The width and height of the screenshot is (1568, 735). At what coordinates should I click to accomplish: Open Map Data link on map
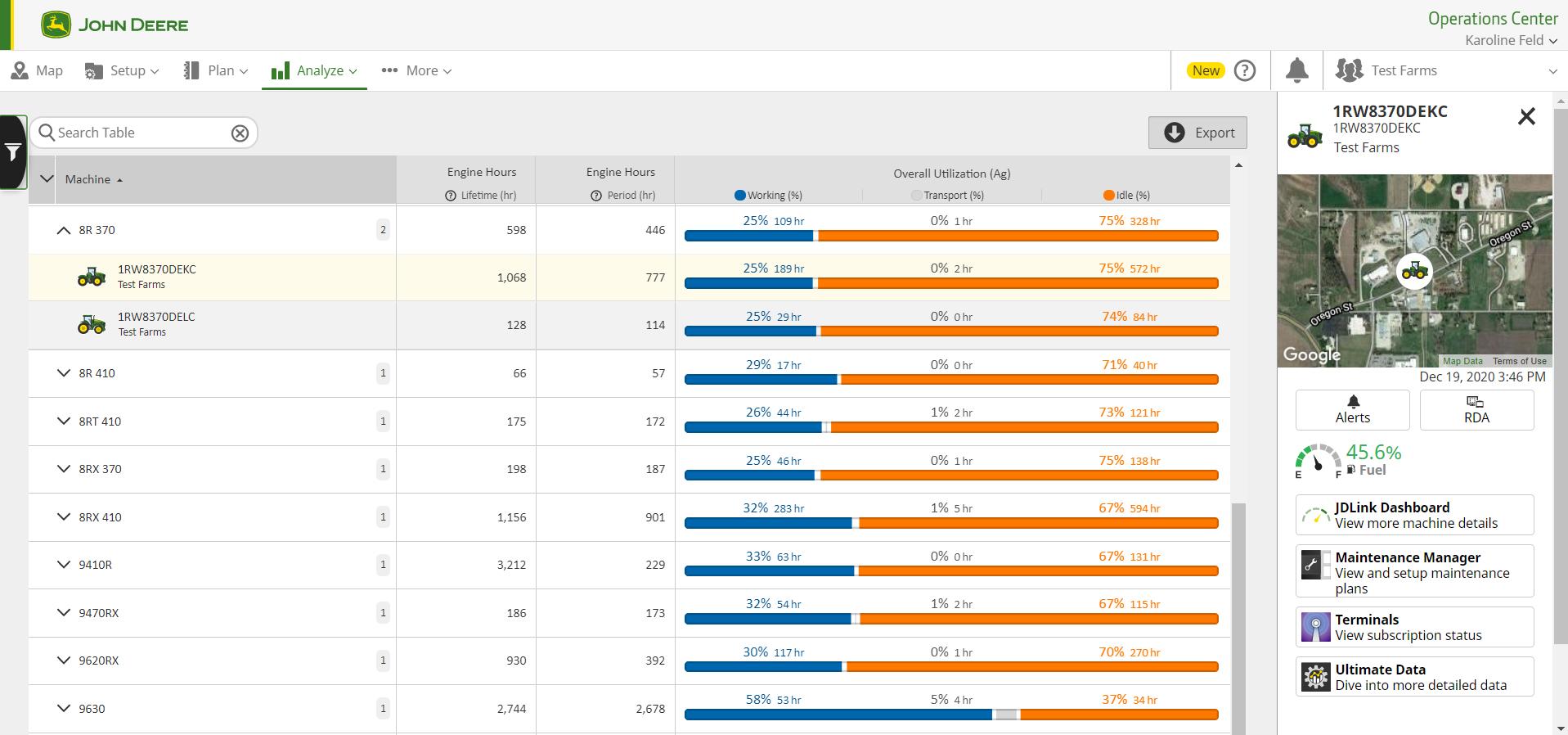click(1462, 361)
